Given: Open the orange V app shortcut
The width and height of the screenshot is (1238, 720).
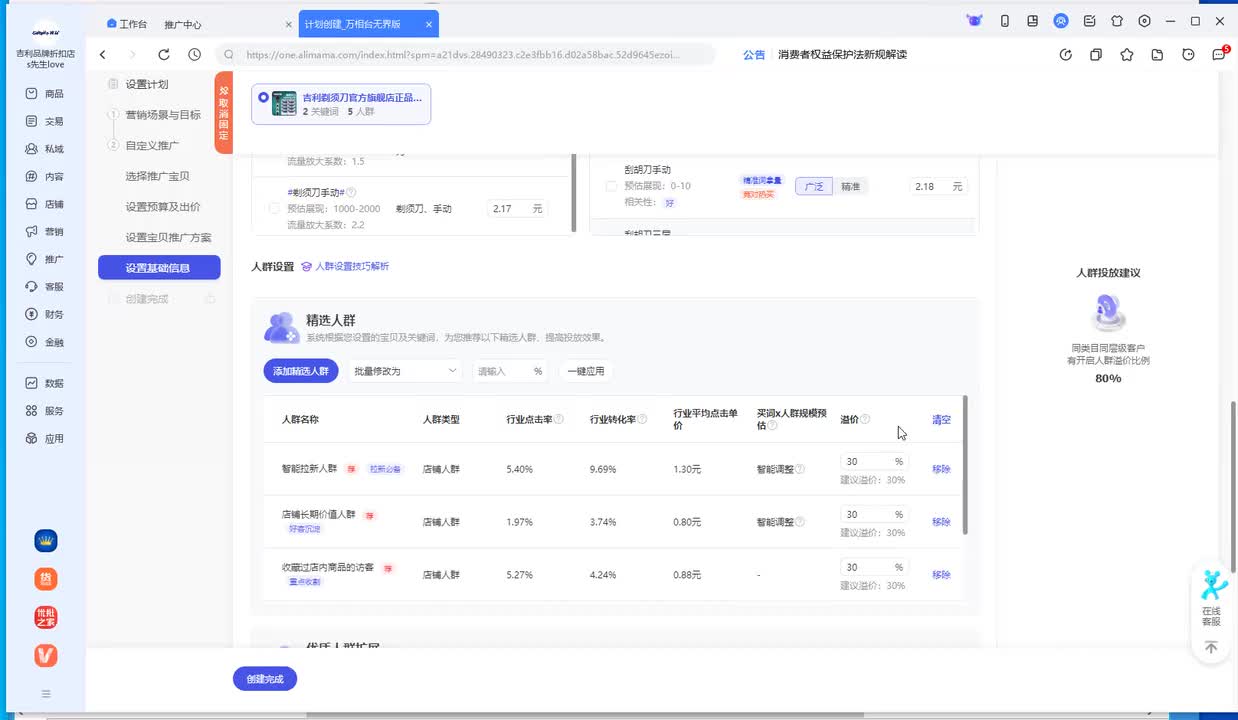Looking at the screenshot, I should point(46,655).
